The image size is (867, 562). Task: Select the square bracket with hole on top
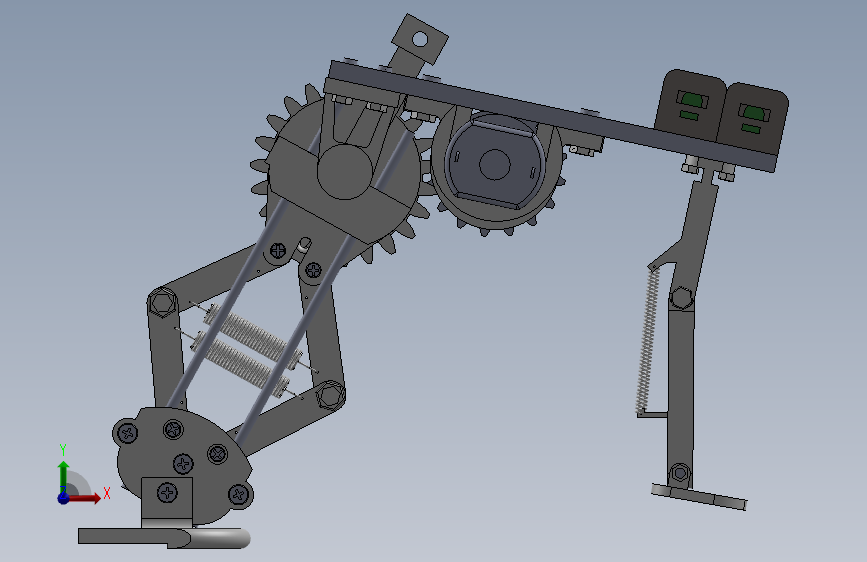[x=420, y=39]
